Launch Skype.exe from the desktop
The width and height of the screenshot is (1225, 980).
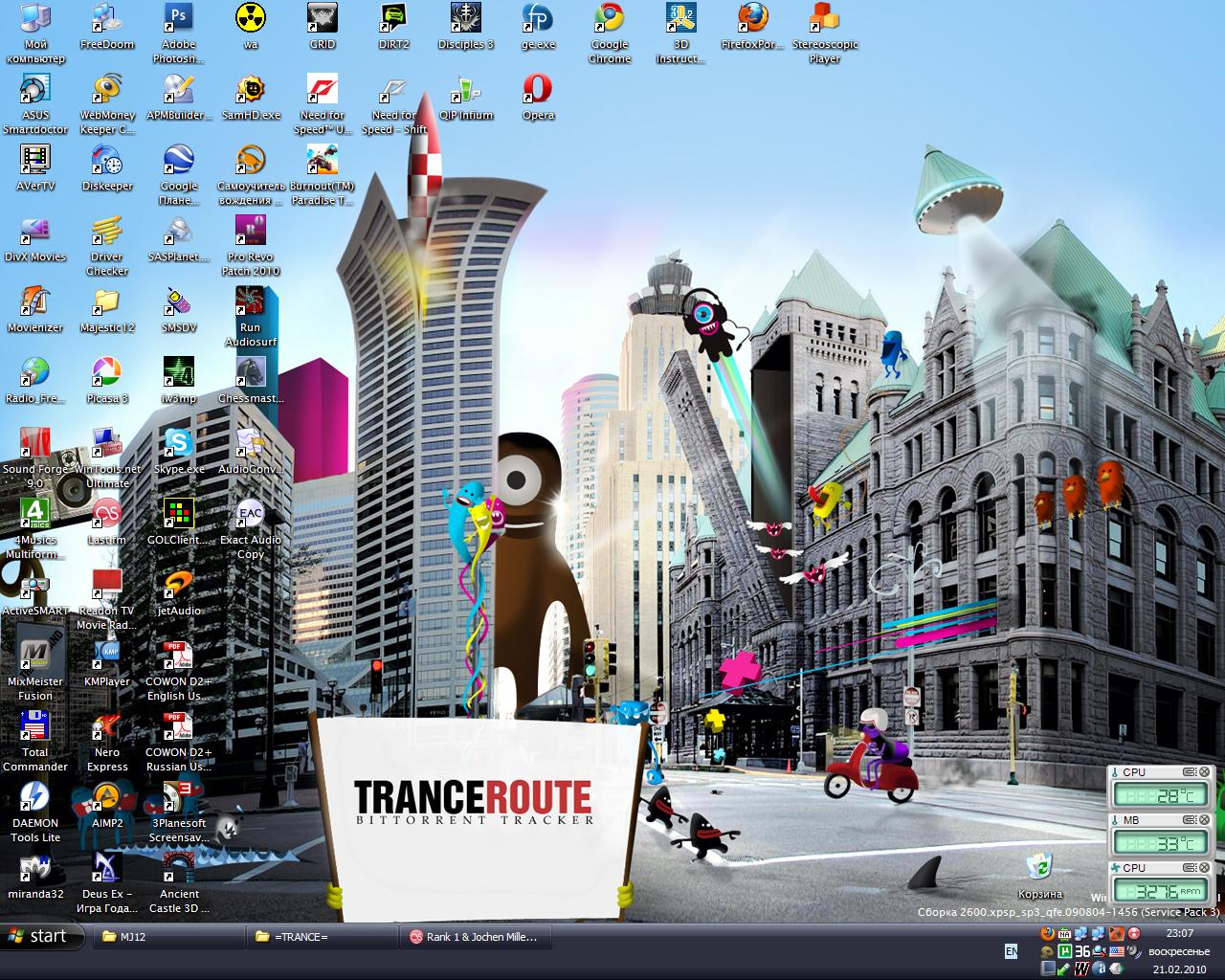click(x=179, y=452)
